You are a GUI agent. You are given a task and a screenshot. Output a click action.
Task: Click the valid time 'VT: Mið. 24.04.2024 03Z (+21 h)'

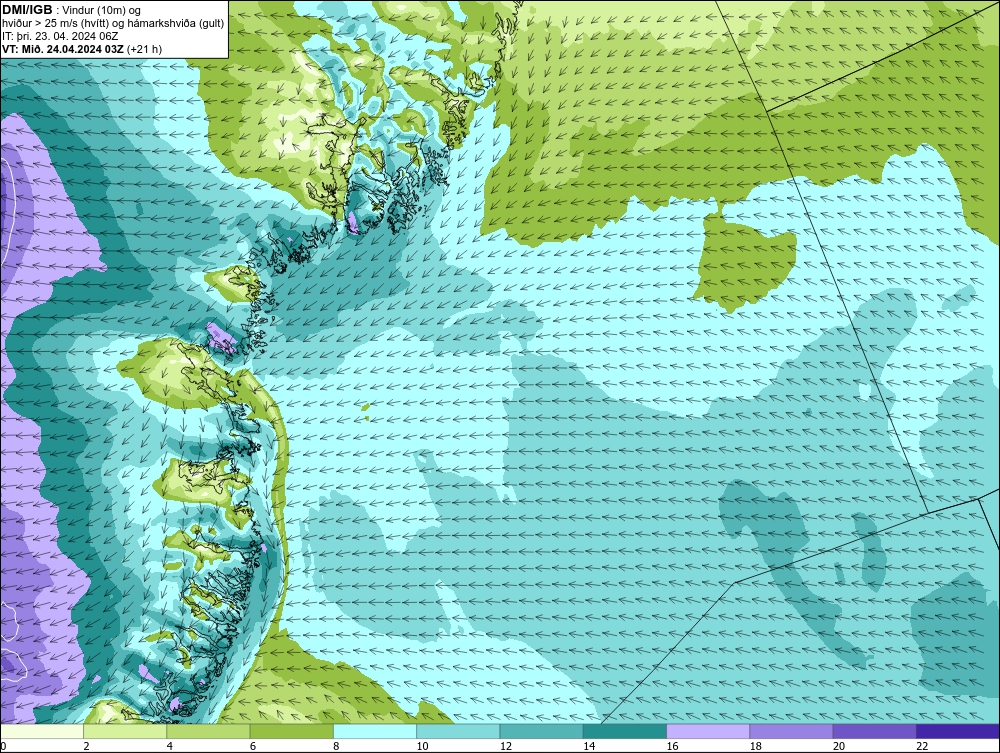point(82,49)
